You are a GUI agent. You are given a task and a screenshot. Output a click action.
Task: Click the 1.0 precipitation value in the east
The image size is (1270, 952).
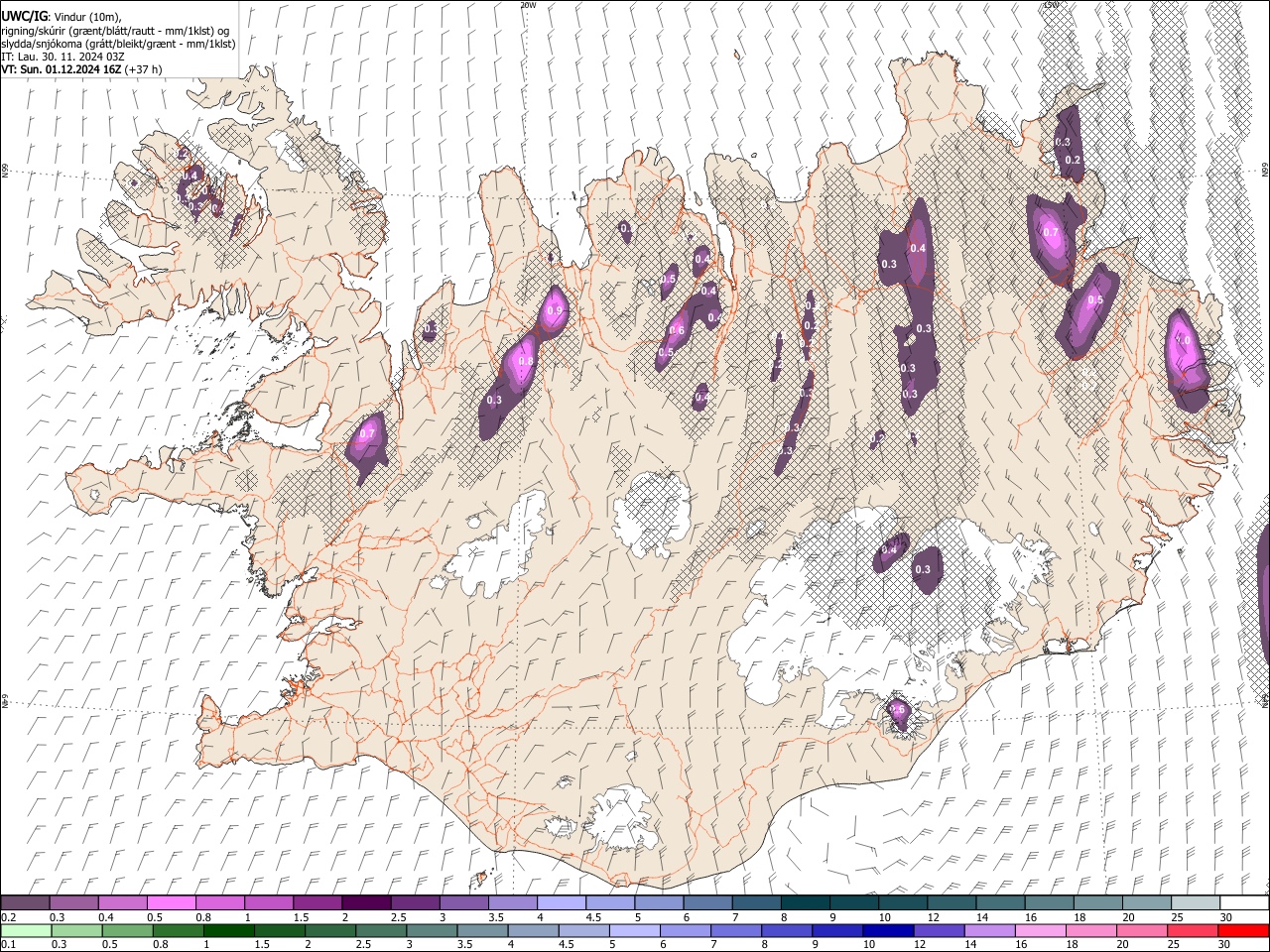point(1183,340)
